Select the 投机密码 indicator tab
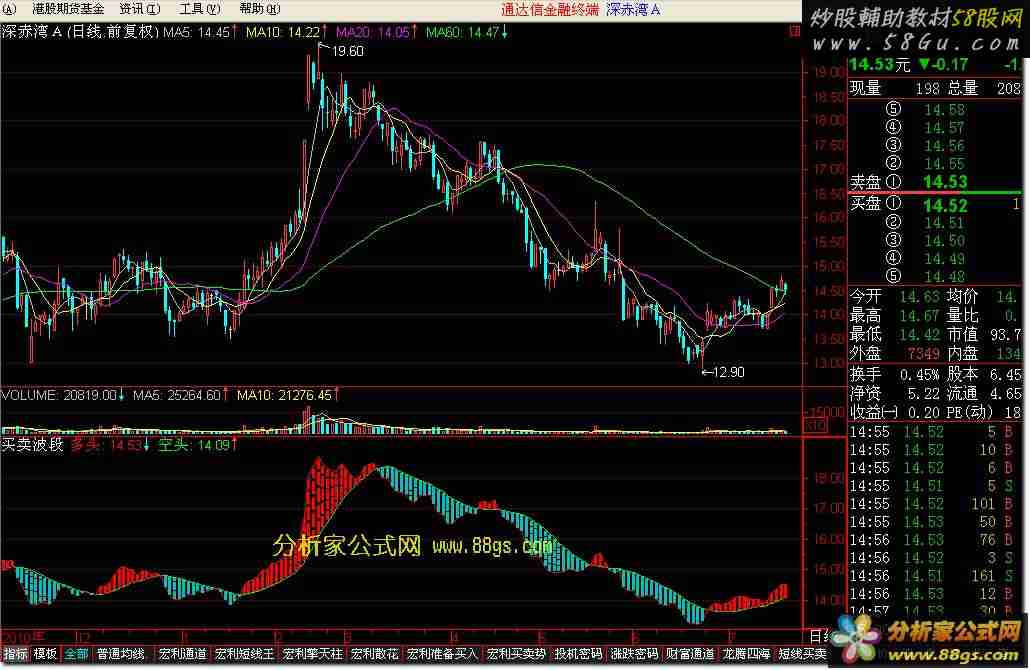The image size is (1030, 670). click(x=578, y=654)
